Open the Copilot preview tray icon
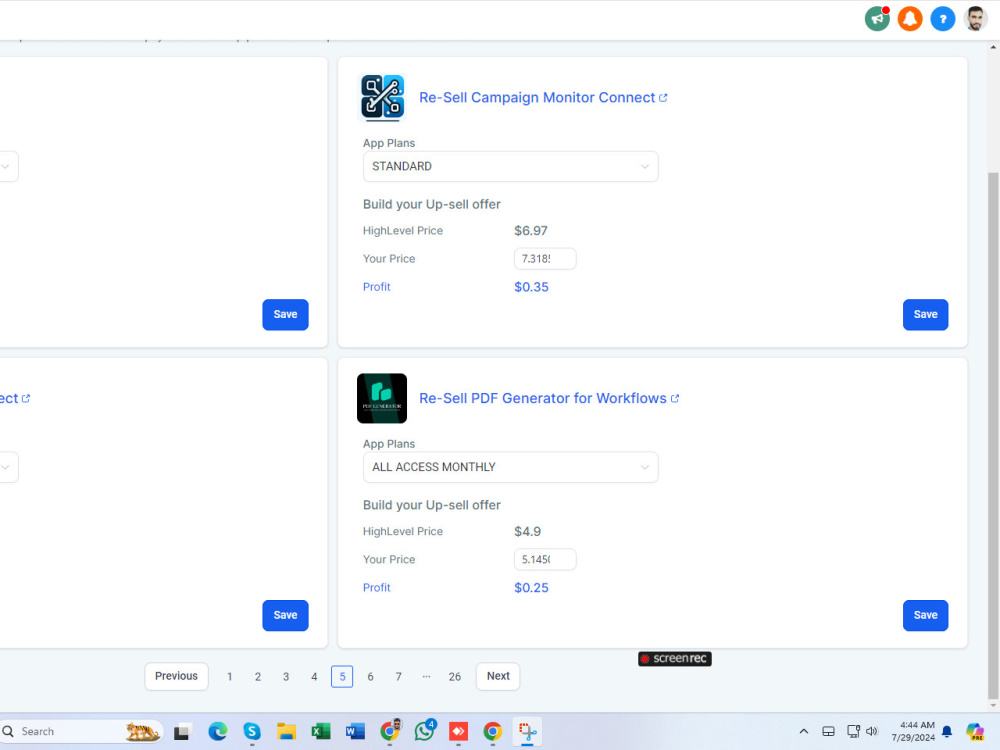 [x=974, y=732]
